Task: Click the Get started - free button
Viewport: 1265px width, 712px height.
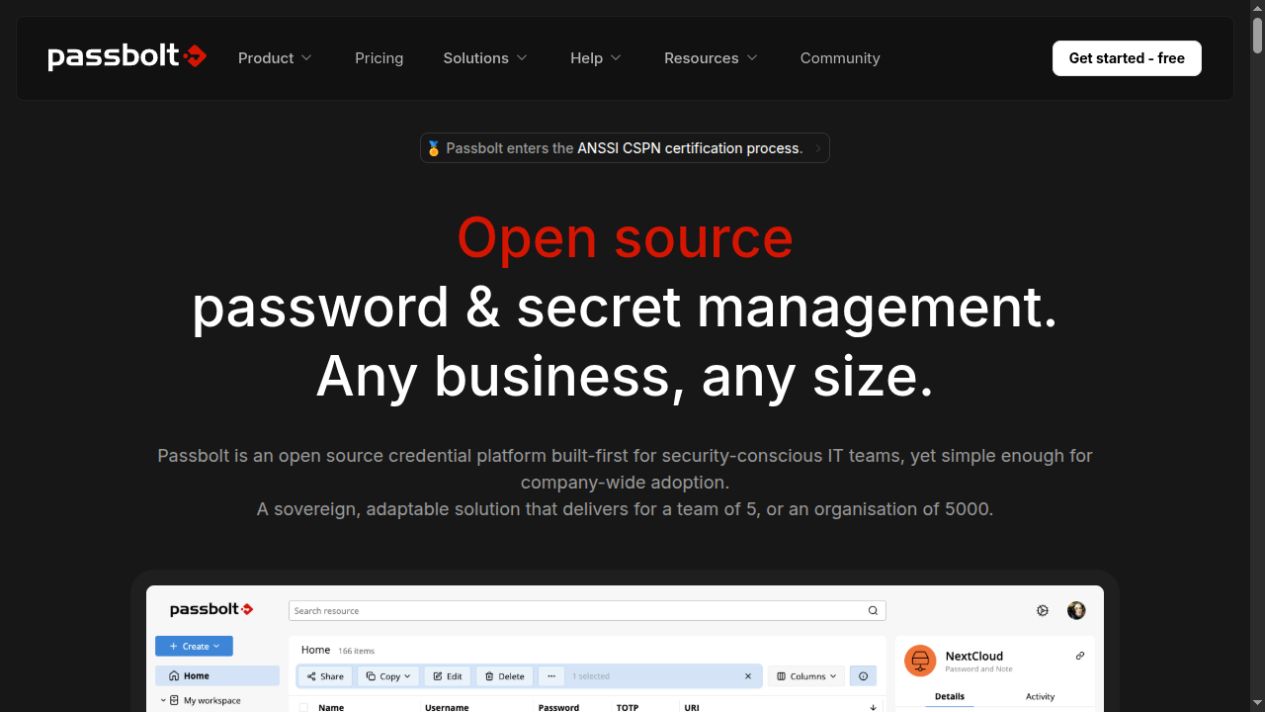Action: (x=1127, y=58)
